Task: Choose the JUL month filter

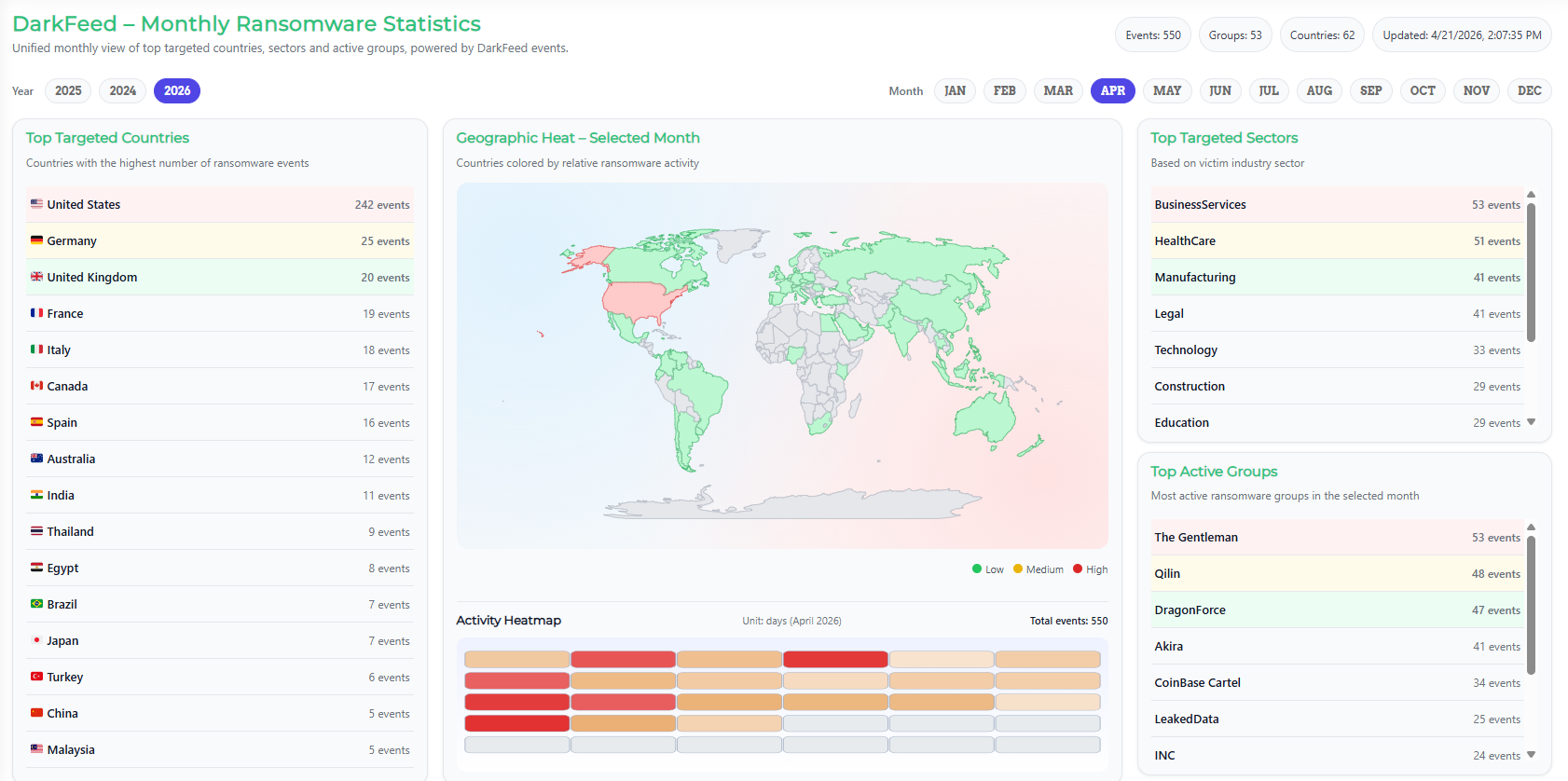Action: pos(1269,90)
